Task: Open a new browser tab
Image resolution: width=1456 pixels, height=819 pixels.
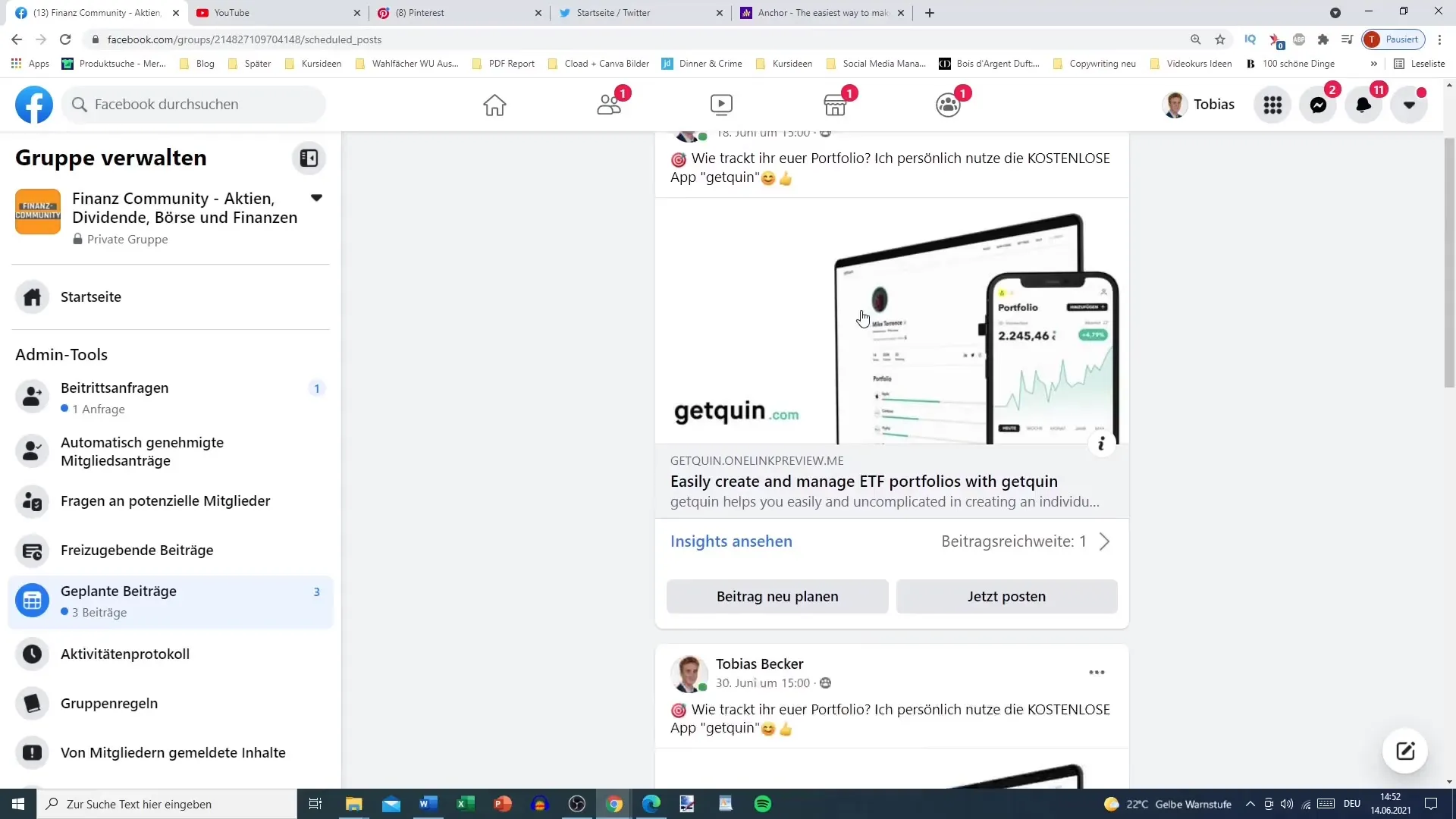Action: coord(930,13)
